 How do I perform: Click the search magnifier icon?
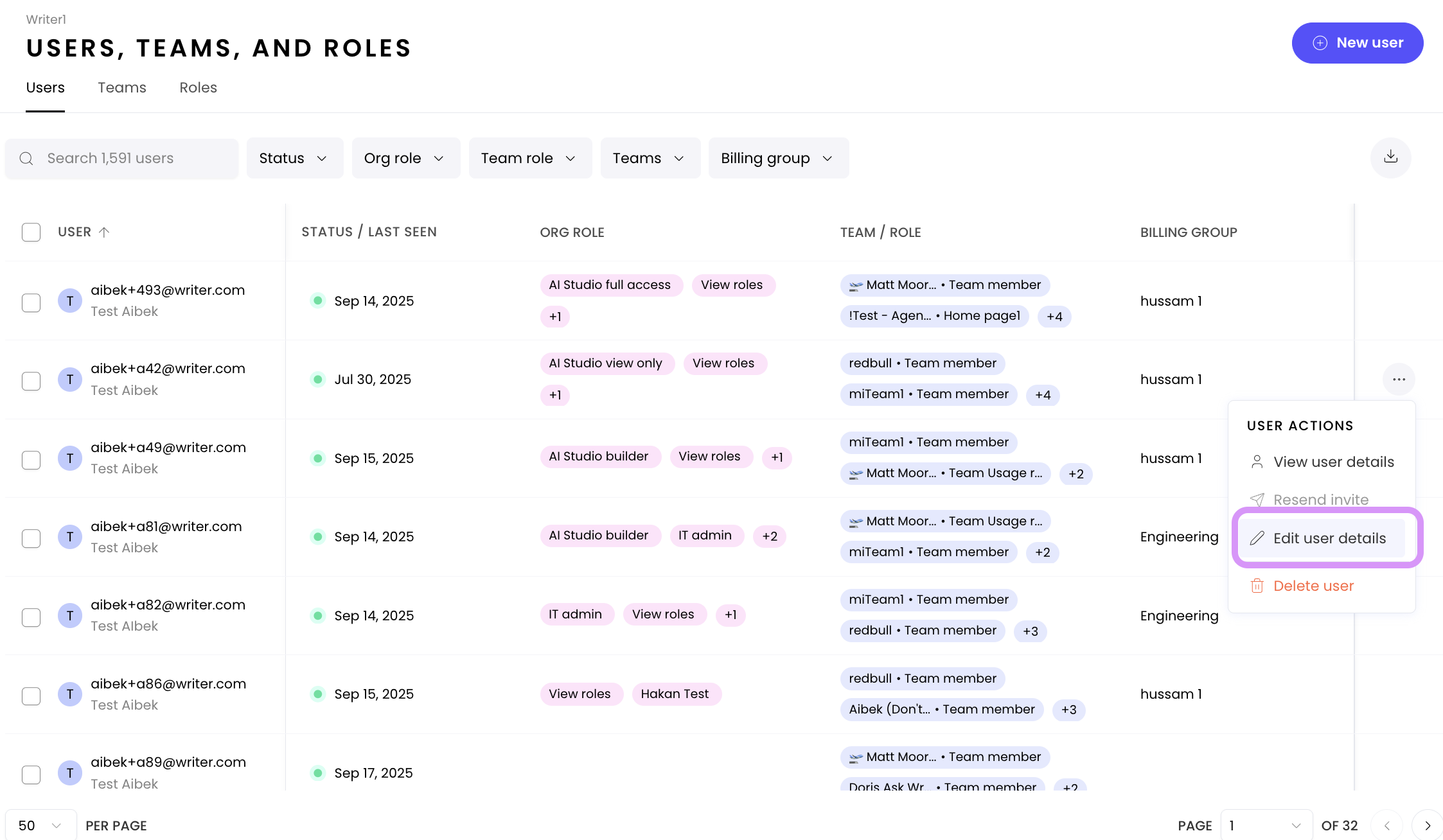coord(26,159)
